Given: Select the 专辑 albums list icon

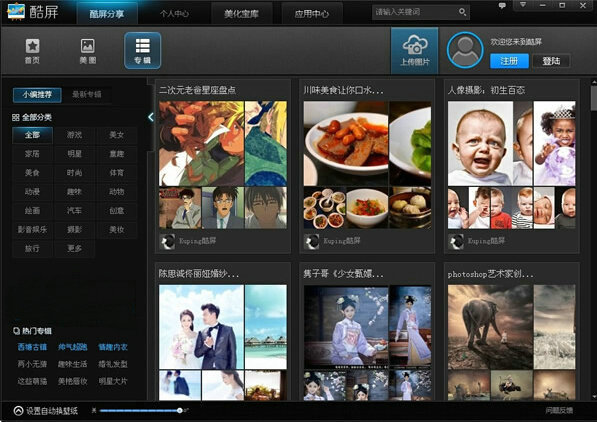Looking at the screenshot, I should tap(142, 50).
